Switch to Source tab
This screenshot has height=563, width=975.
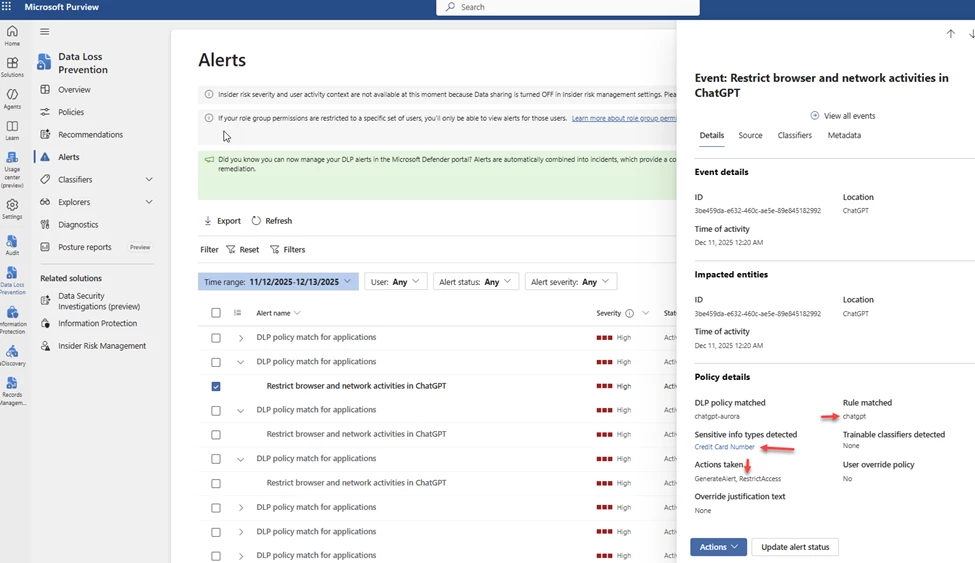click(750, 135)
